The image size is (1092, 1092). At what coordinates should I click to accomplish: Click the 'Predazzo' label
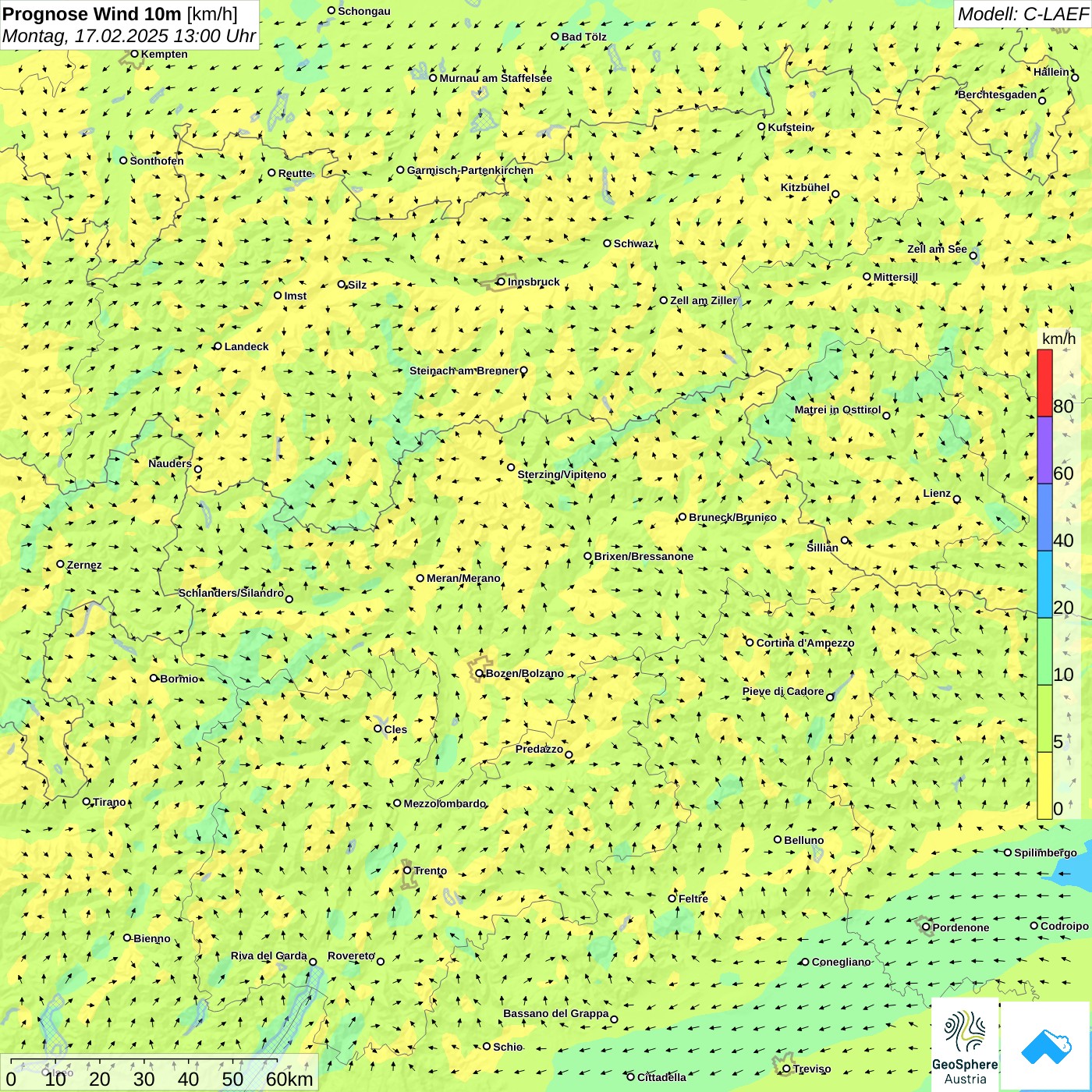point(539,749)
